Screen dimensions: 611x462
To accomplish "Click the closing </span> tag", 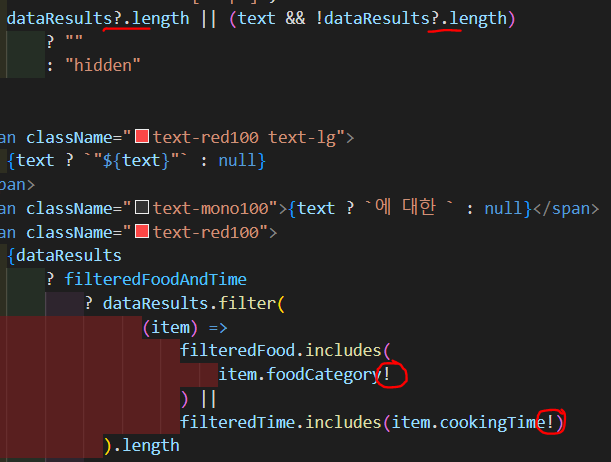I will coord(566,208).
